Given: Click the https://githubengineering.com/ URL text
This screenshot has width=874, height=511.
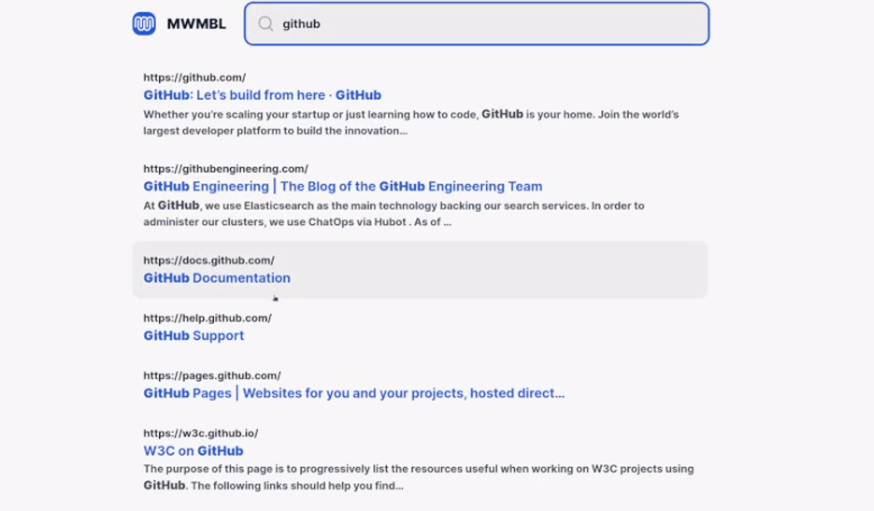Looking at the screenshot, I should click(x=226, y=169).
